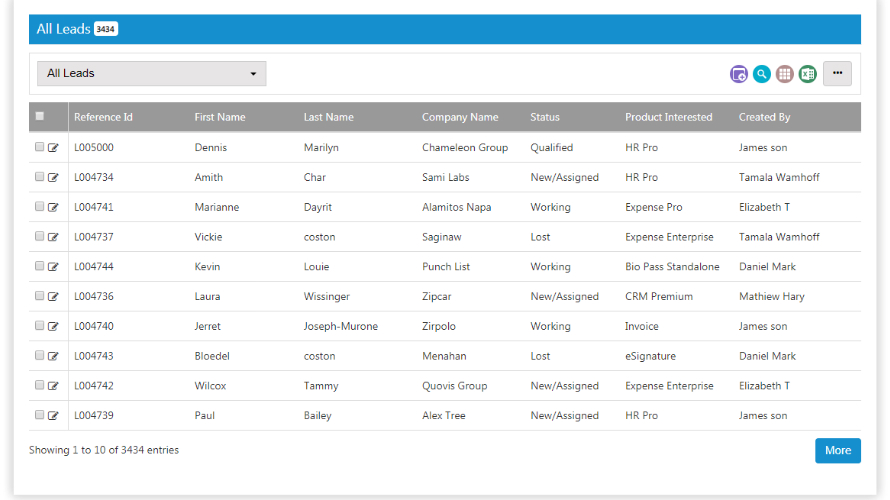Image resolution: width=890 pixels, height=500 pixels.
Task: Check the box for lead L004734
Action: [x=39, y=177]
